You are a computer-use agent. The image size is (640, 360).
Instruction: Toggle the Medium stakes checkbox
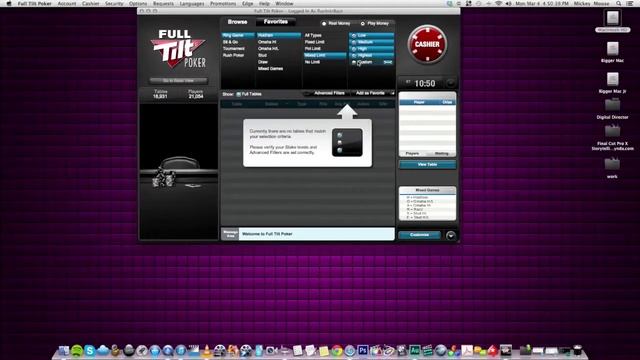click(x=354, y=42)
